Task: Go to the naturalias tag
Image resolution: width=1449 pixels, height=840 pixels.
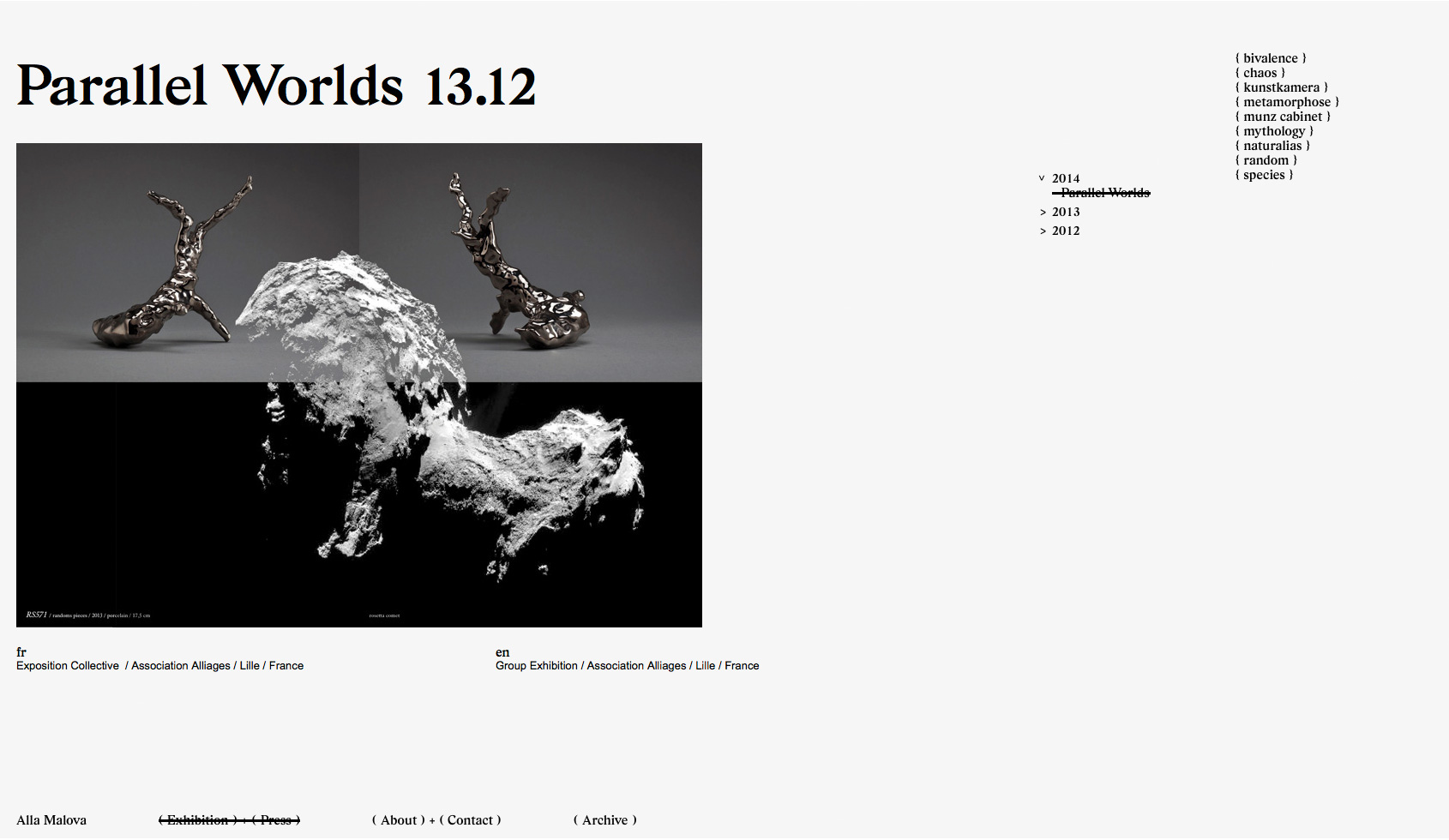Action: (x=1272, y=146)
